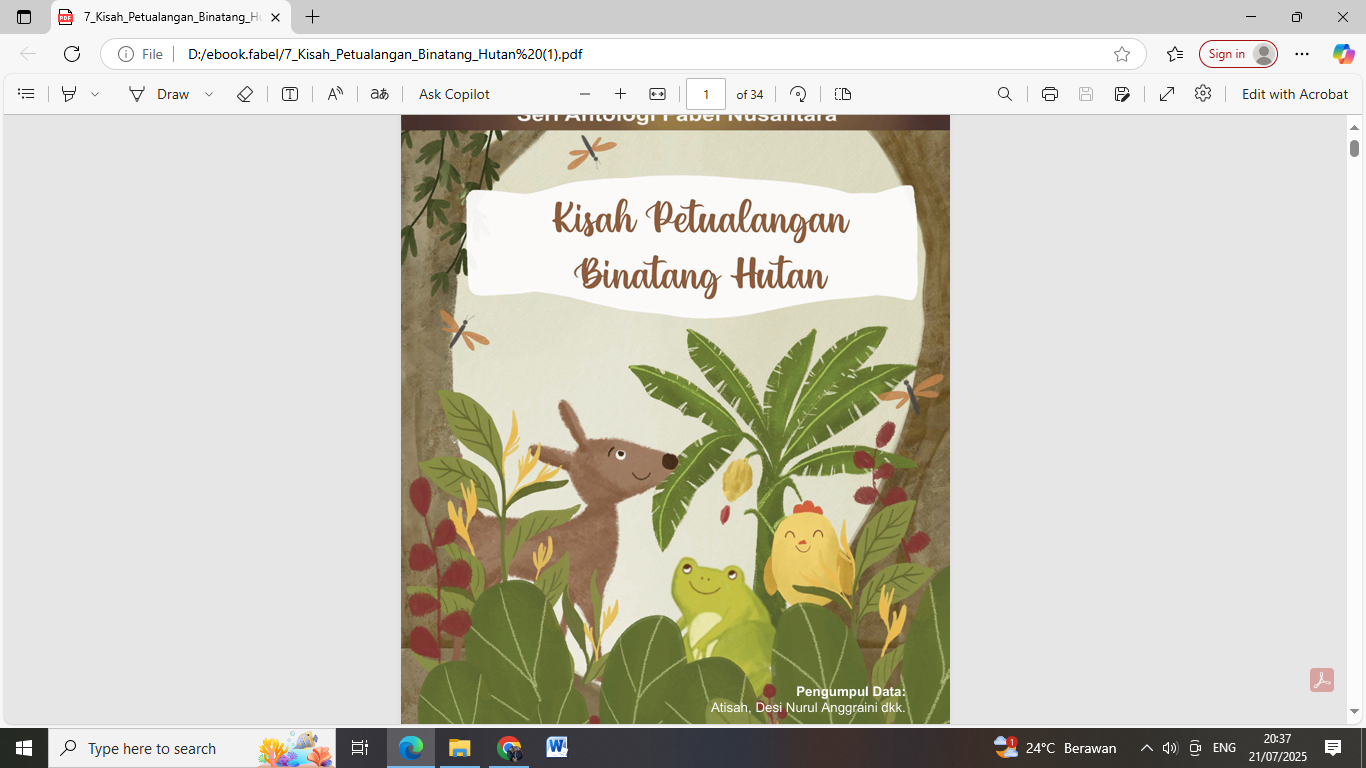This screenshot has height=768, width=1366.
Task: Toggle fit to width mode
Action: 655,93
